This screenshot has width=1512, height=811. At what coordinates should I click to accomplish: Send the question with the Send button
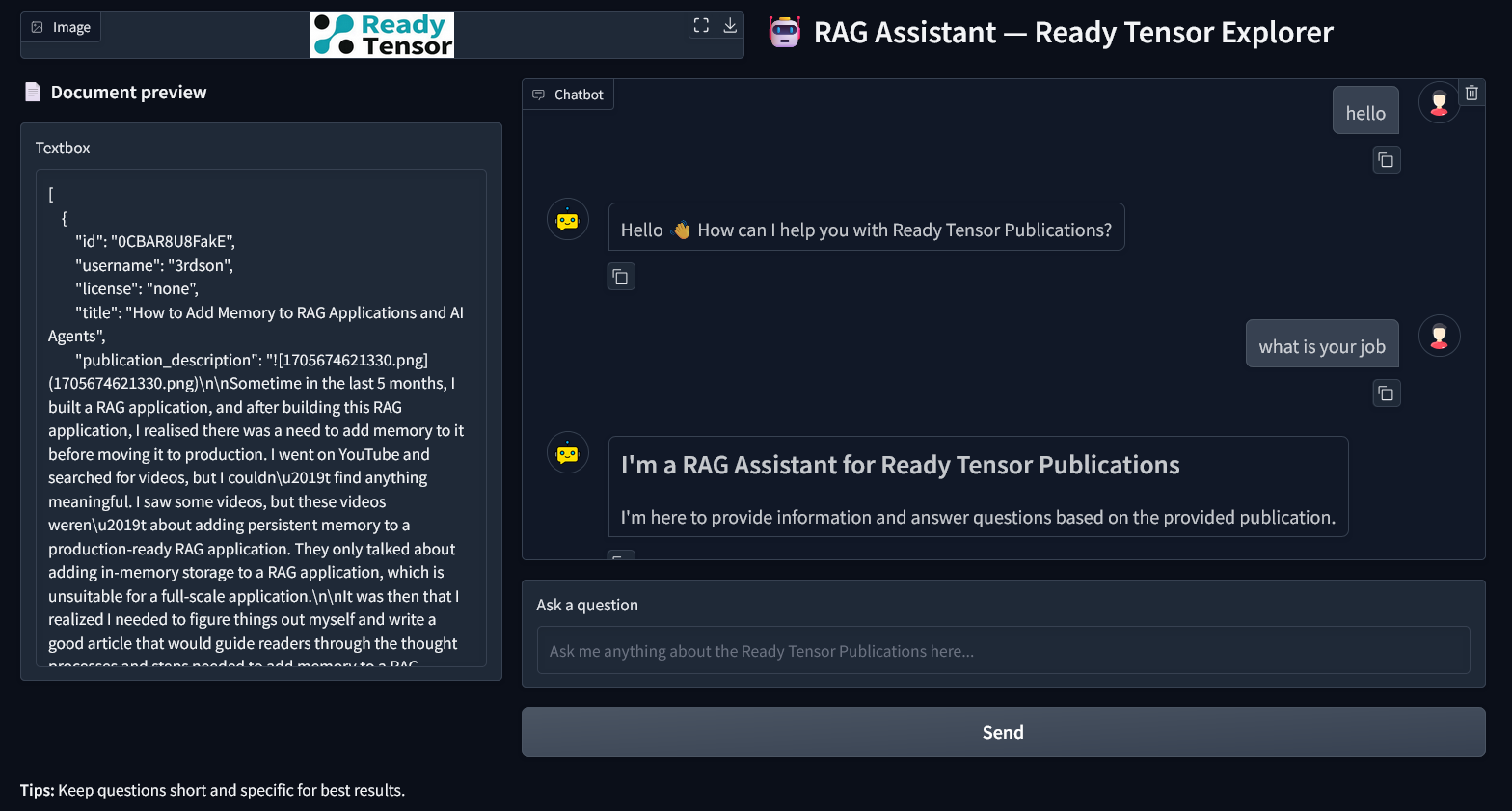coord(1003,732)
